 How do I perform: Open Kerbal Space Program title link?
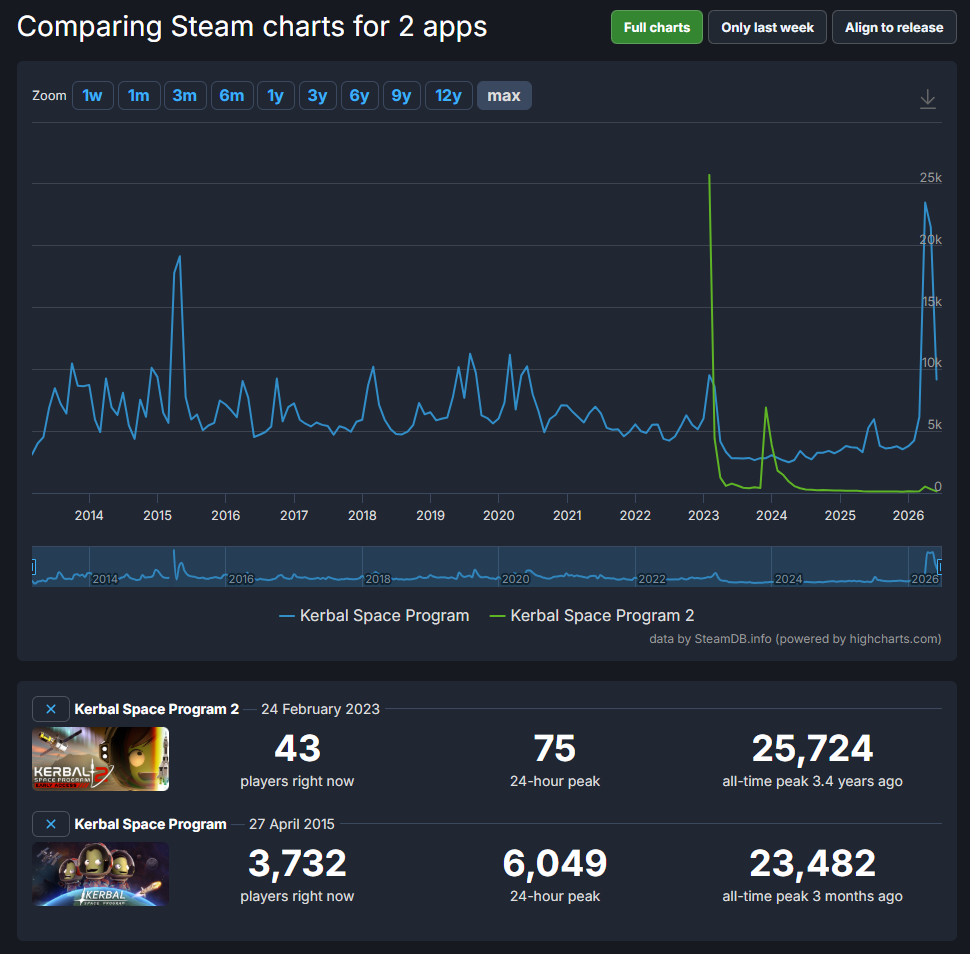150,824
